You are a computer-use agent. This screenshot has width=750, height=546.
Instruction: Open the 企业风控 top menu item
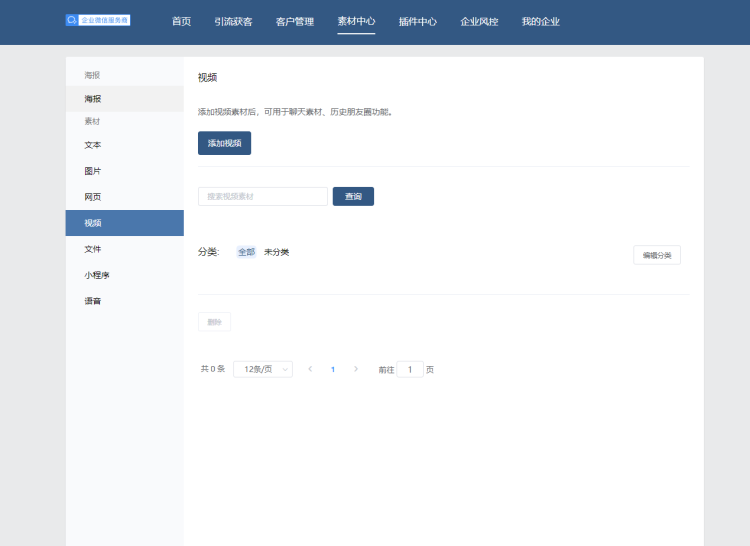coord(479,21)
